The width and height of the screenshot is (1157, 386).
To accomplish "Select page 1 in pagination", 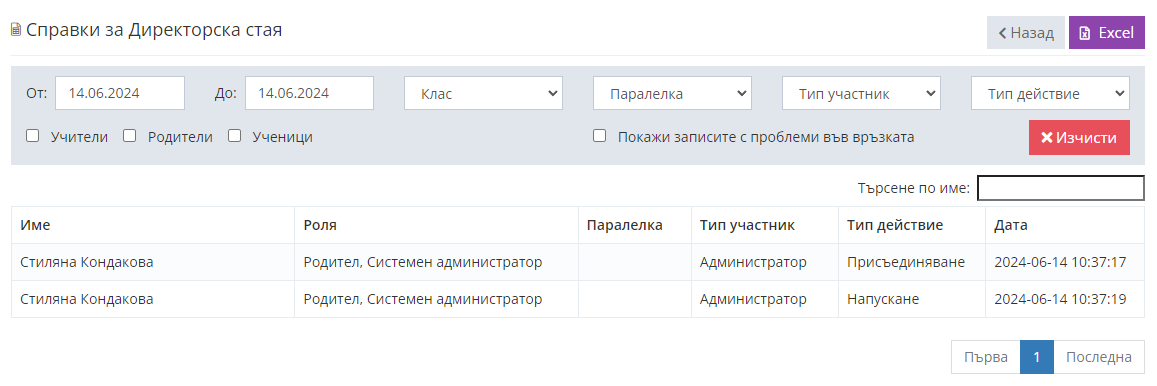I will coord(1037,357).
